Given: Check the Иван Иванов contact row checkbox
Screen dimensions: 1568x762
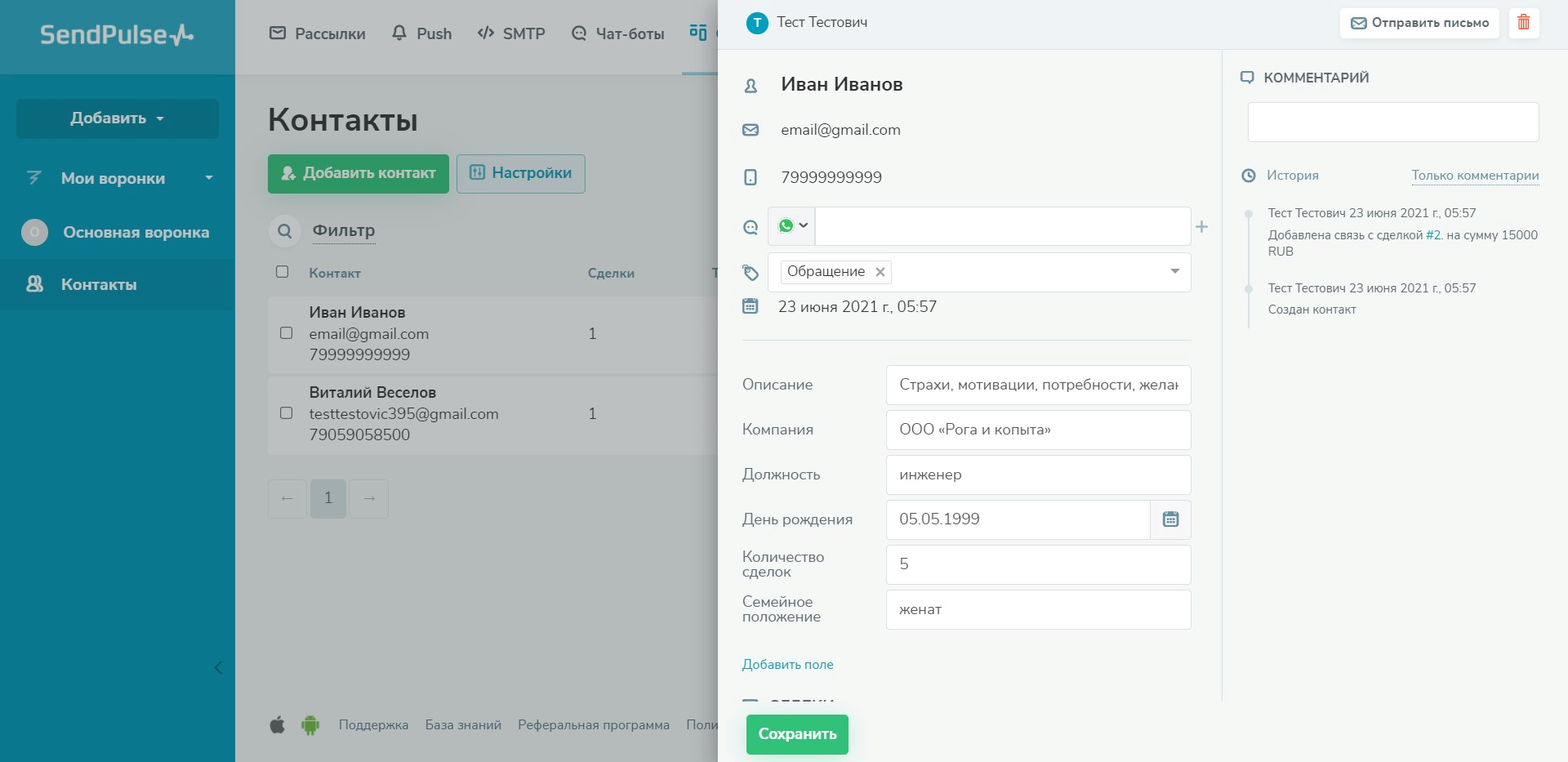Looking at the screenshot, I should pyautogui.click(x=286, y=333).
